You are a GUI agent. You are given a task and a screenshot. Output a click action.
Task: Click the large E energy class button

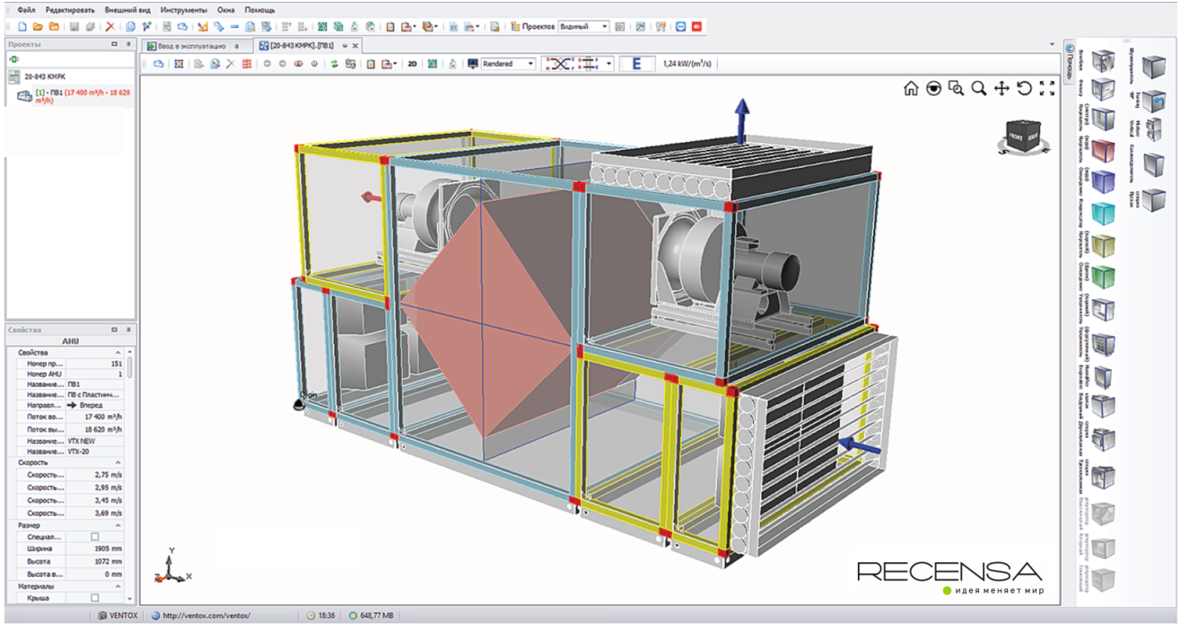click(636, 64)
